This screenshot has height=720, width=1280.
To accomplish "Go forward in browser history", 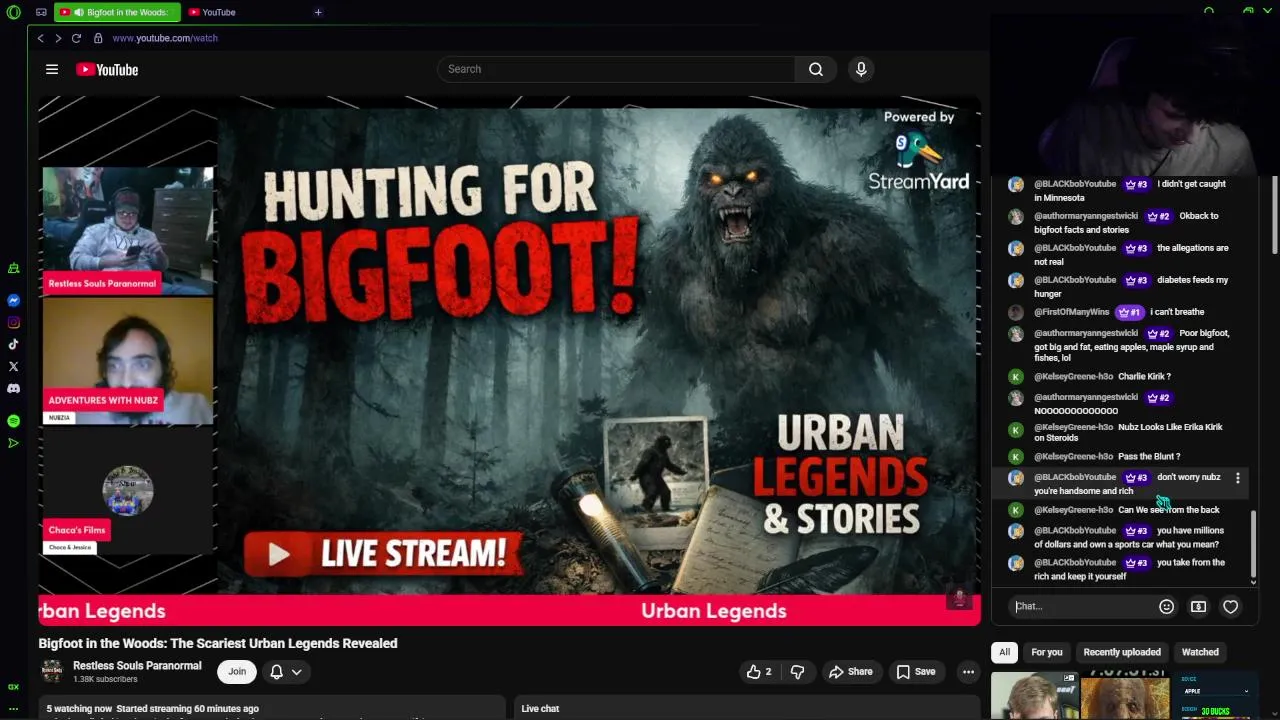I will (58, 38).
